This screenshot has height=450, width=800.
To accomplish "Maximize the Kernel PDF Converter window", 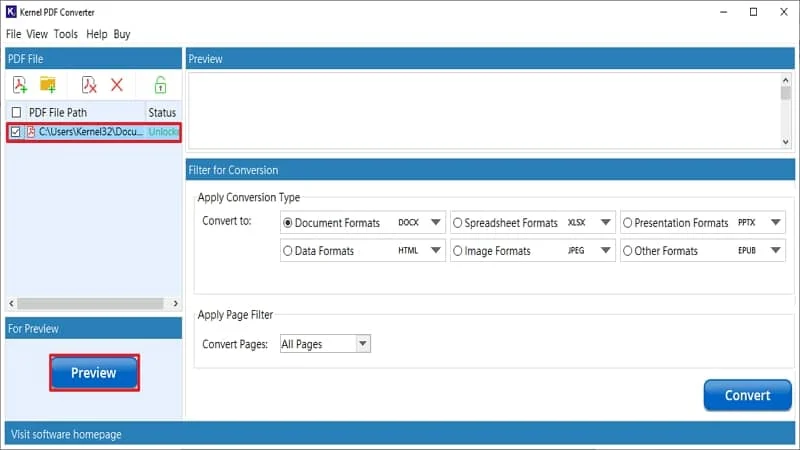I will pos(753,12).
